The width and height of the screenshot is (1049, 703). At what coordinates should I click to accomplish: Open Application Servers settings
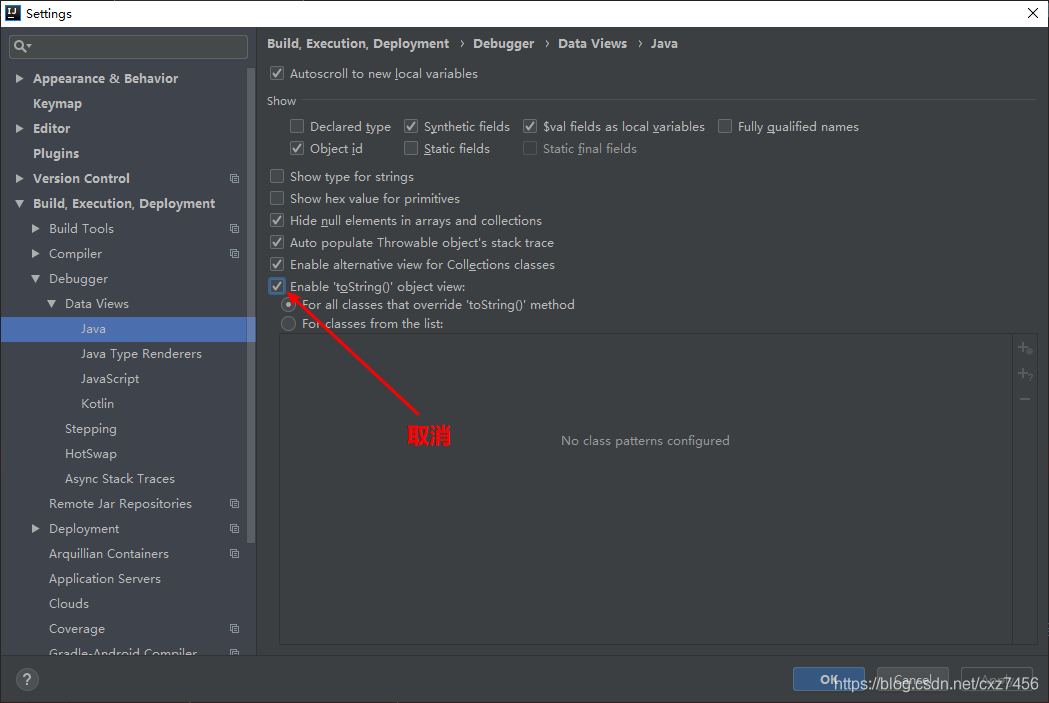(104, 579)
